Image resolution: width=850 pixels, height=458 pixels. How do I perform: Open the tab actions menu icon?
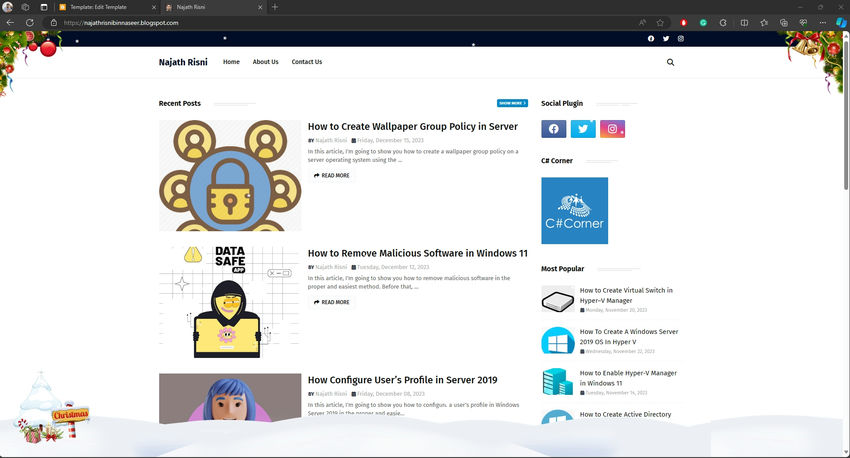click(44, 7)
